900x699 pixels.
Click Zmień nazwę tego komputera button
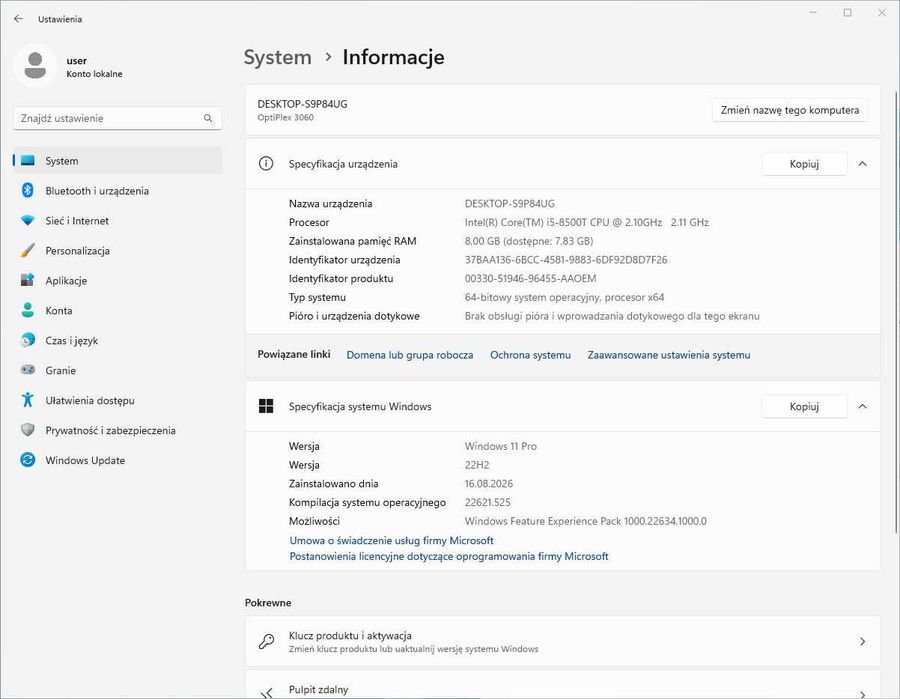[790, 110]
